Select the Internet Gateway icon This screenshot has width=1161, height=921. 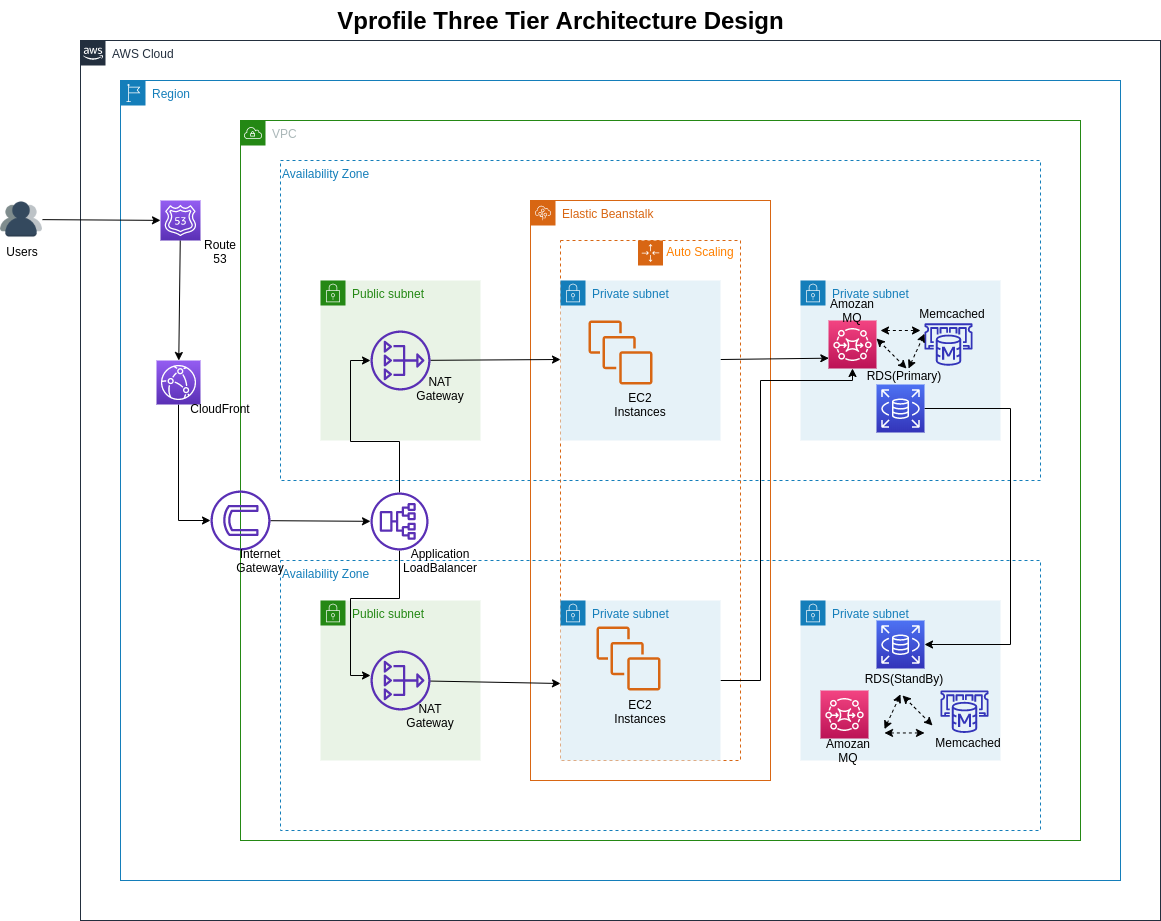pos(240,521)
